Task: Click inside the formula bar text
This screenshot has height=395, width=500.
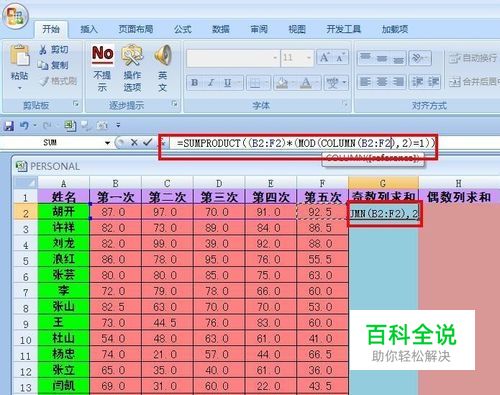Action: click(x=305, y=143)
